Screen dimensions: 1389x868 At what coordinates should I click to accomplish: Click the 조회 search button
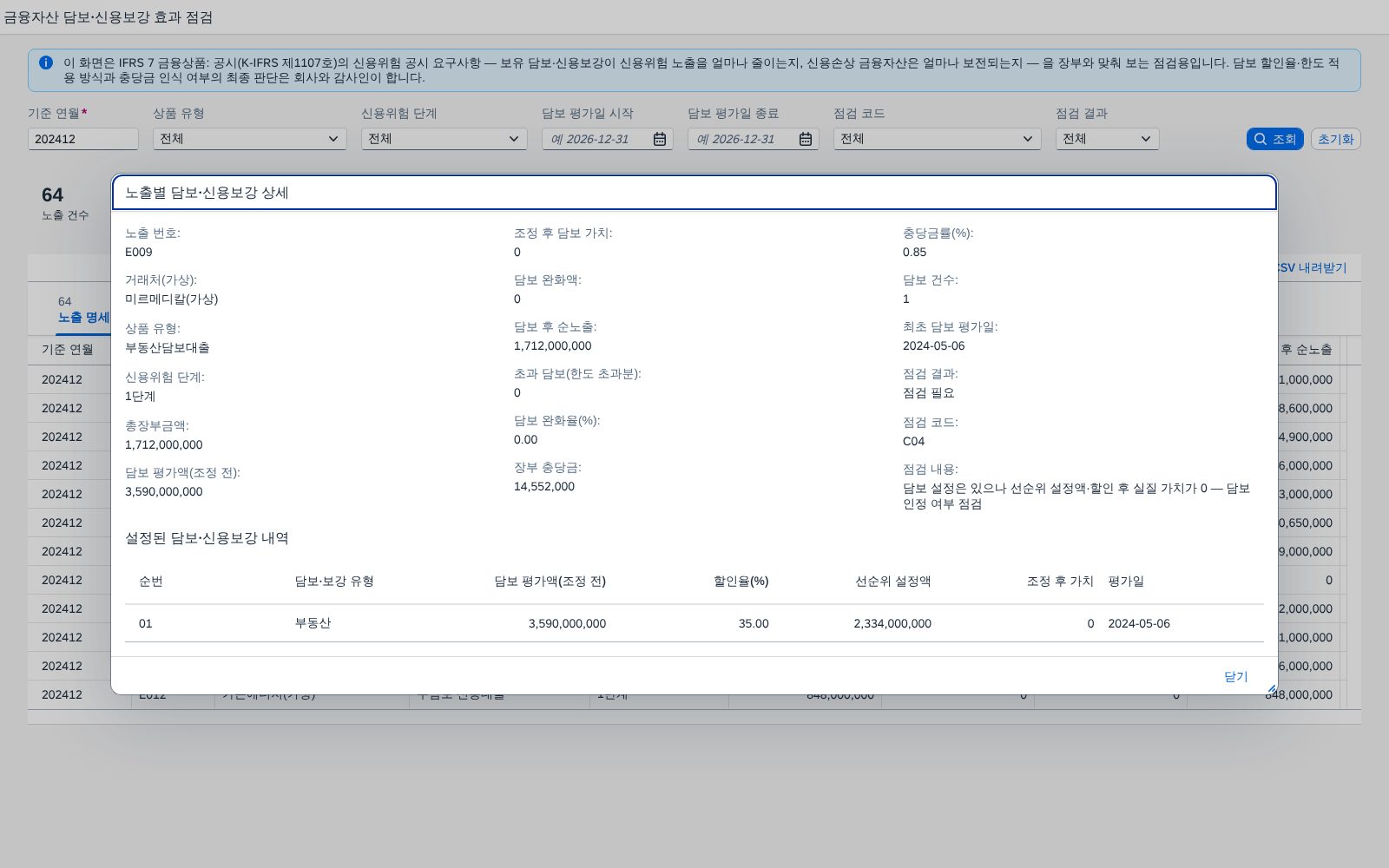click(1274, 139)
